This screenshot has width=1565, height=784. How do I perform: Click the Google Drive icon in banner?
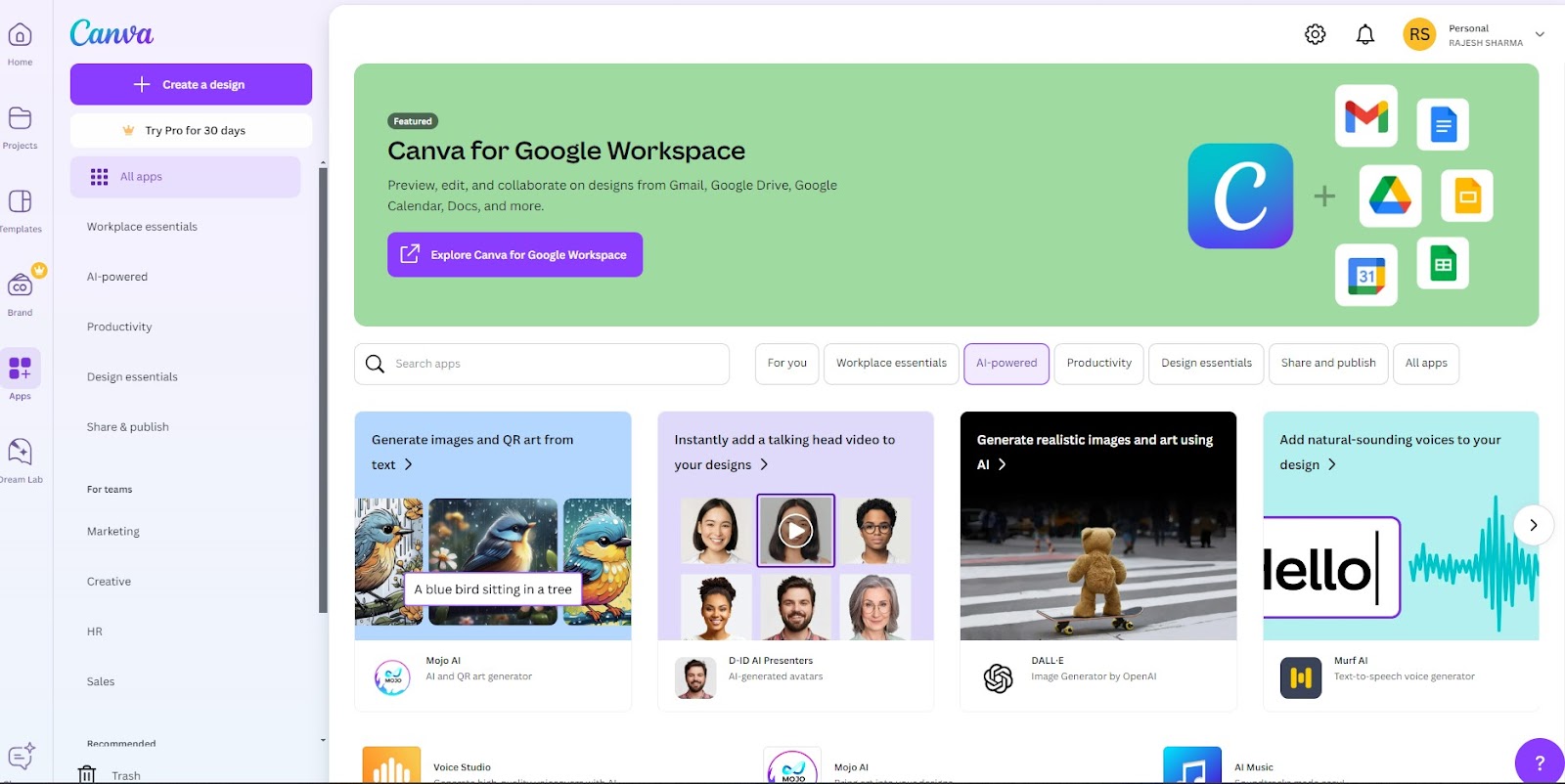click(1390, 196)
